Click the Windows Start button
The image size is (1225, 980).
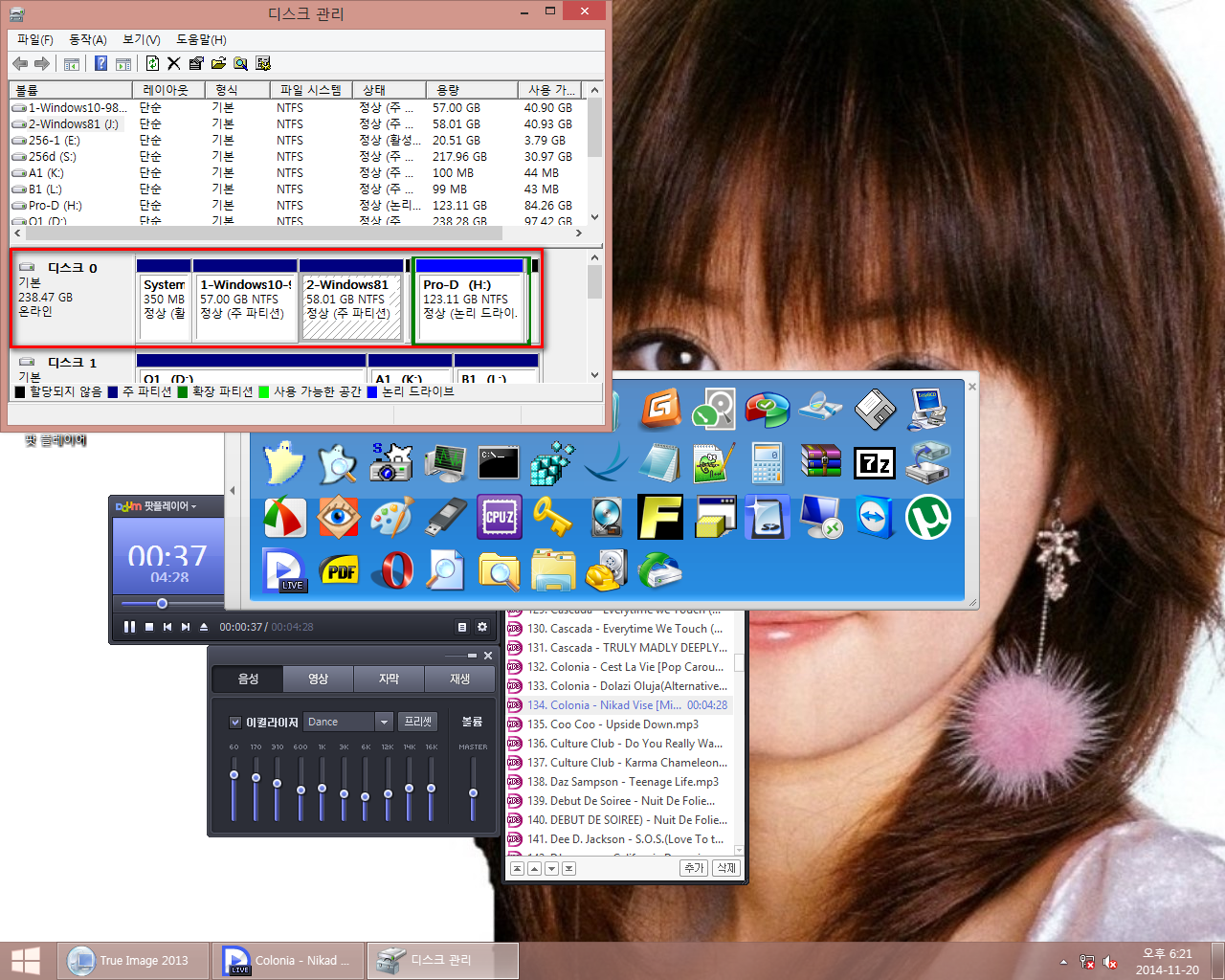26,961
